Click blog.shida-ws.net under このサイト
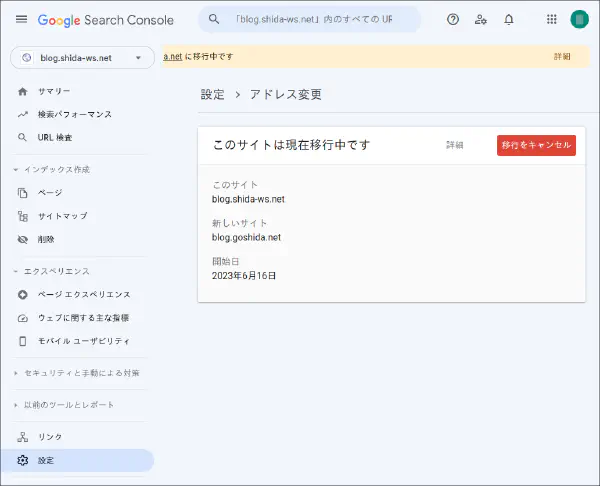The width and height of the screenshot is (600, 486). 248,199
